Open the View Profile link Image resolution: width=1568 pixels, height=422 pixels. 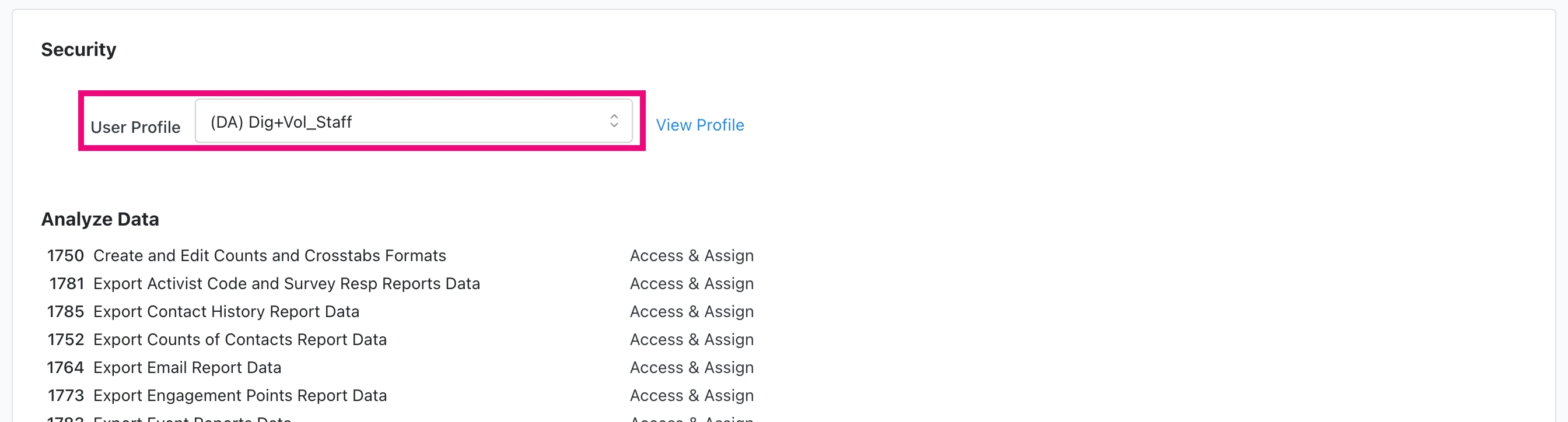coord(700,125)
